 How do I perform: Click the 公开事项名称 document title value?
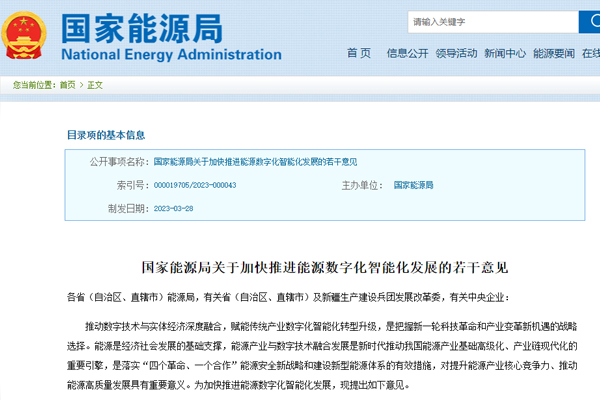click(255, 161)
